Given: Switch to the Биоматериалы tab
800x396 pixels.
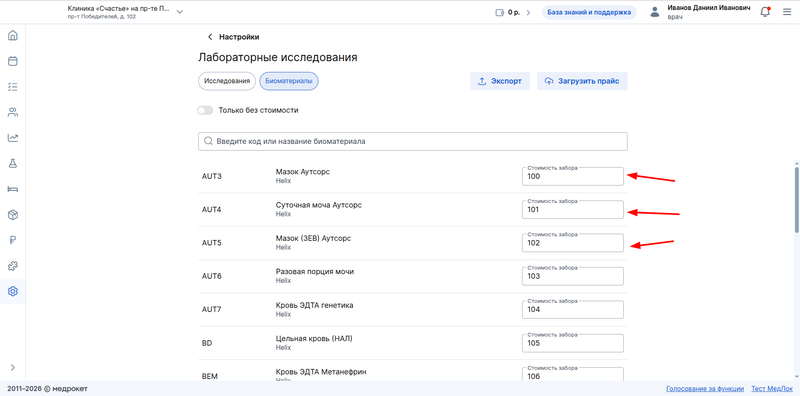Looking at the screenshot, I should 289,81.
